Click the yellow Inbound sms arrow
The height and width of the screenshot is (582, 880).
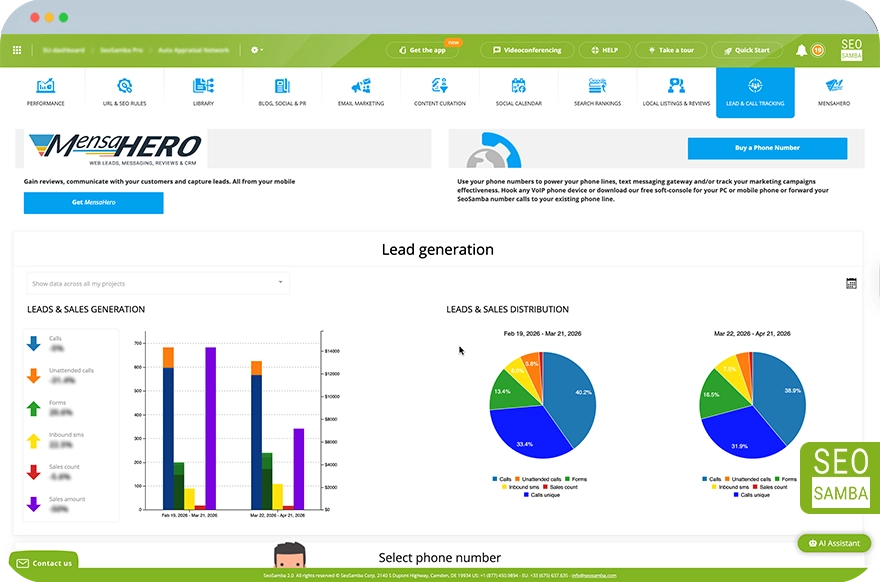[x=34, y=440]
